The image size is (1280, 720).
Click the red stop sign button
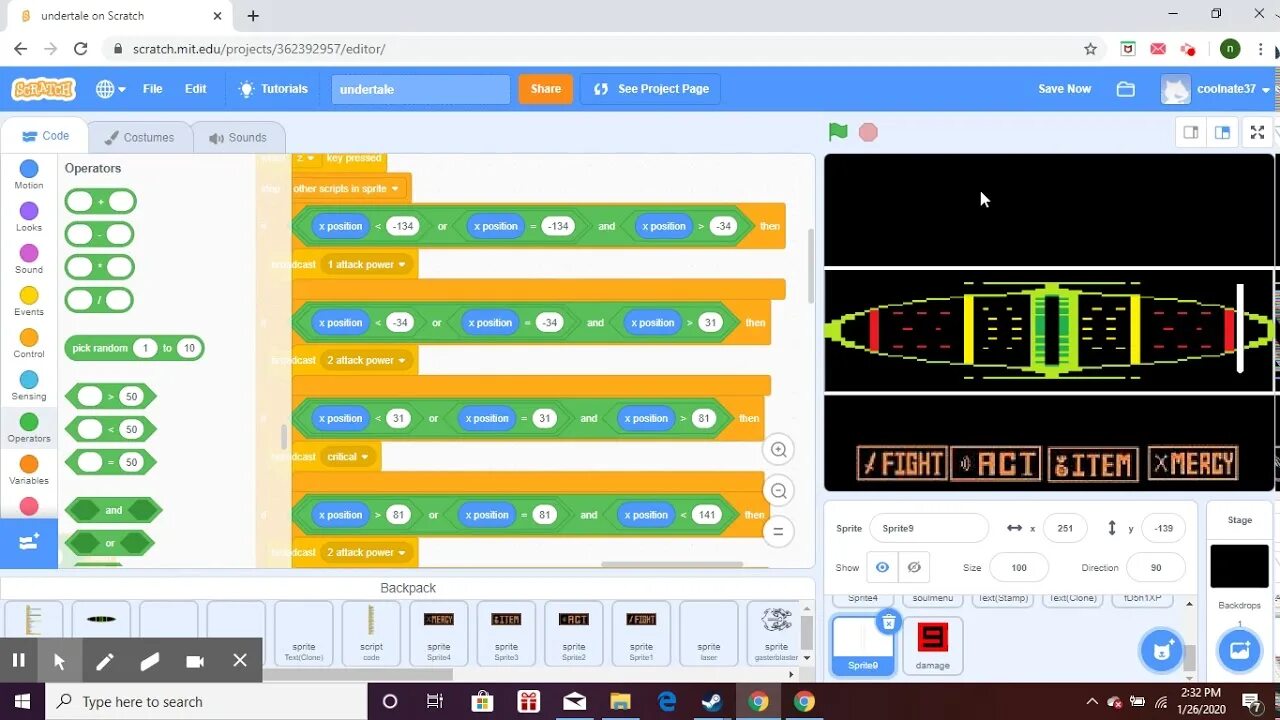(x=868, y=132)
